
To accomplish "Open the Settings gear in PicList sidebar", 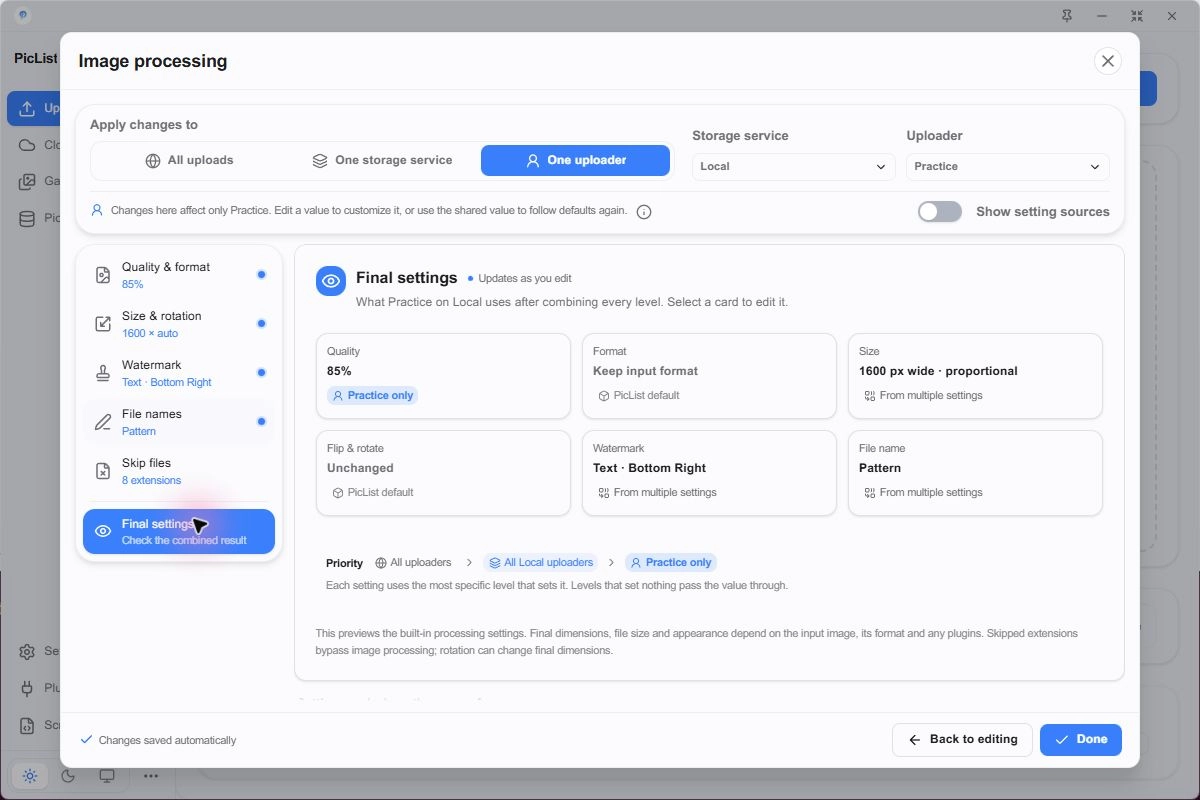I will [x=27, y=652].
